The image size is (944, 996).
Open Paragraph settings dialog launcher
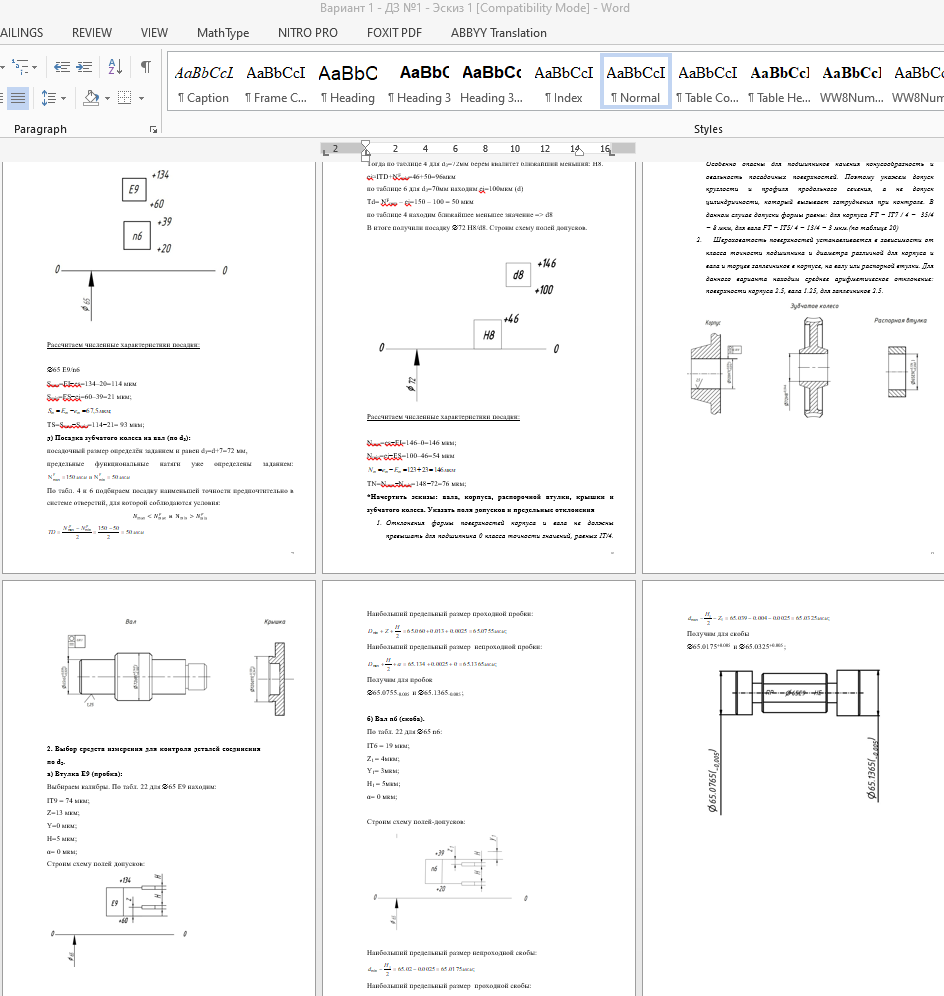(153, 130)
